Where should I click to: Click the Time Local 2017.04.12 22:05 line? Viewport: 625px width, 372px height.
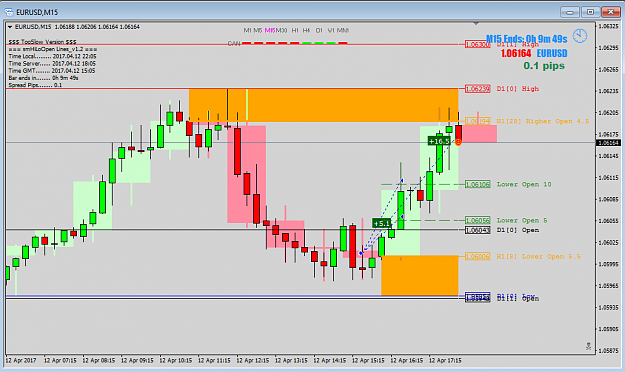point(52,56)
